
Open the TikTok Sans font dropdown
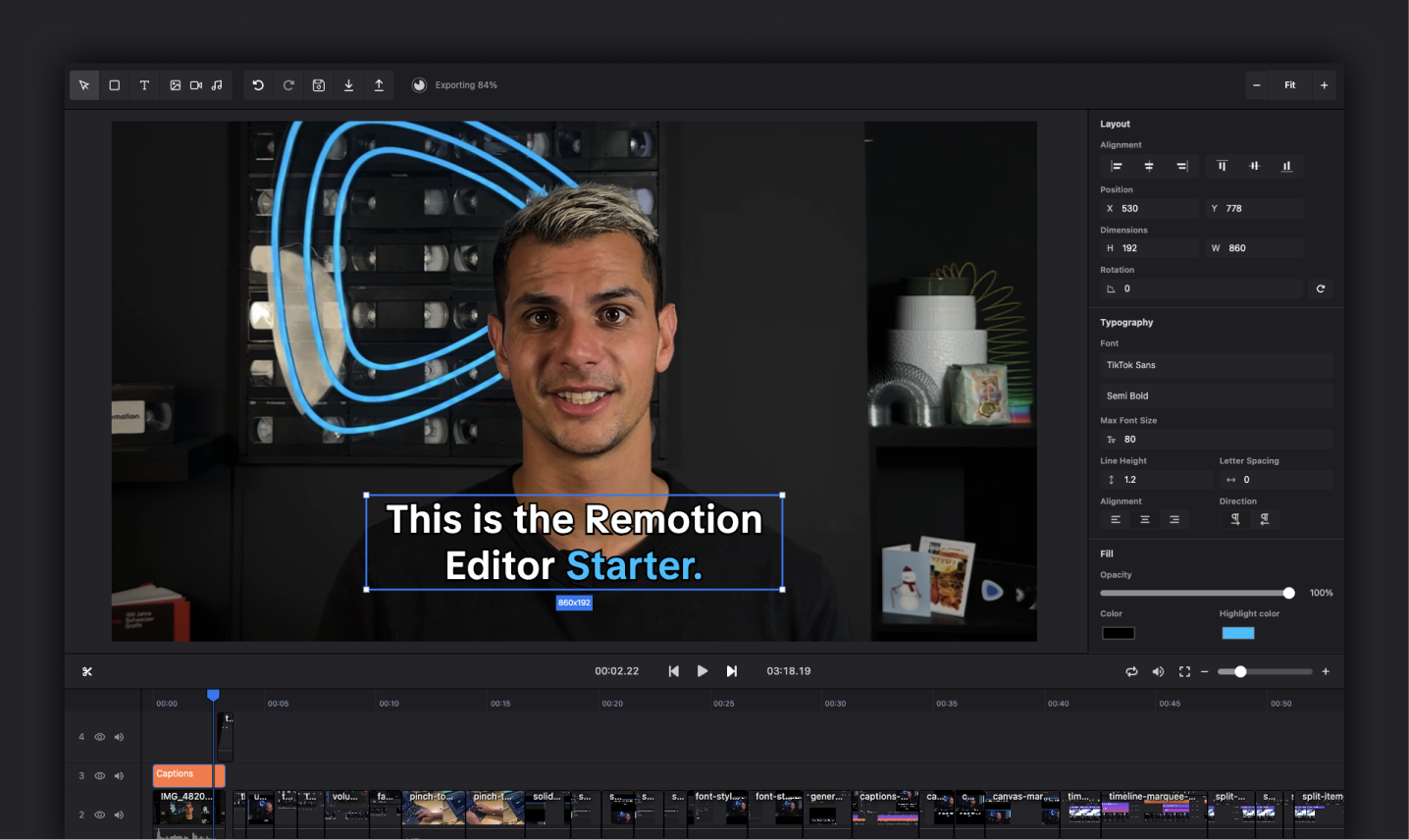[x=1217, y=365]
